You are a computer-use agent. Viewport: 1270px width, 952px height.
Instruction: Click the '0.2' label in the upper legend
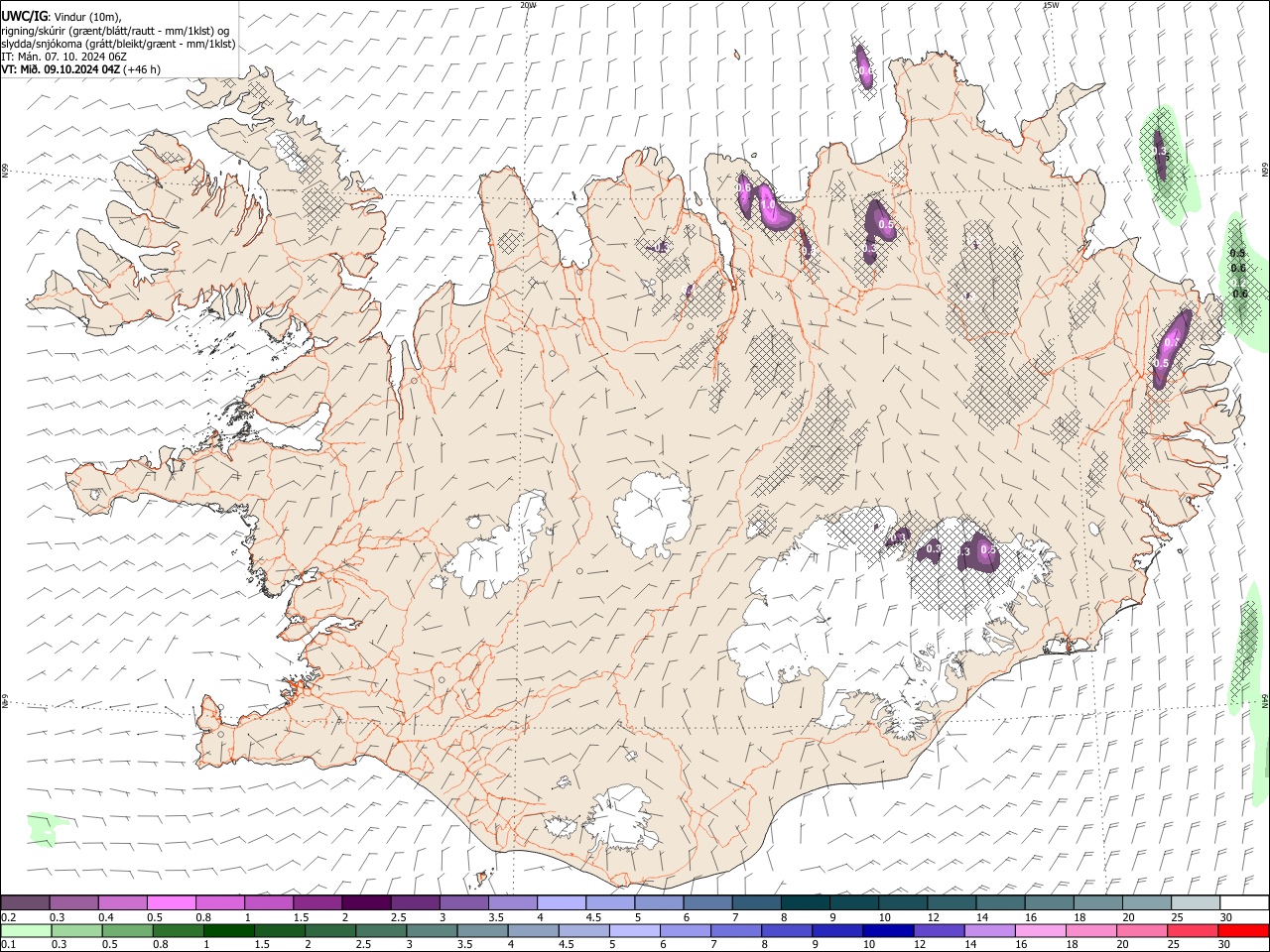point(8,916)
